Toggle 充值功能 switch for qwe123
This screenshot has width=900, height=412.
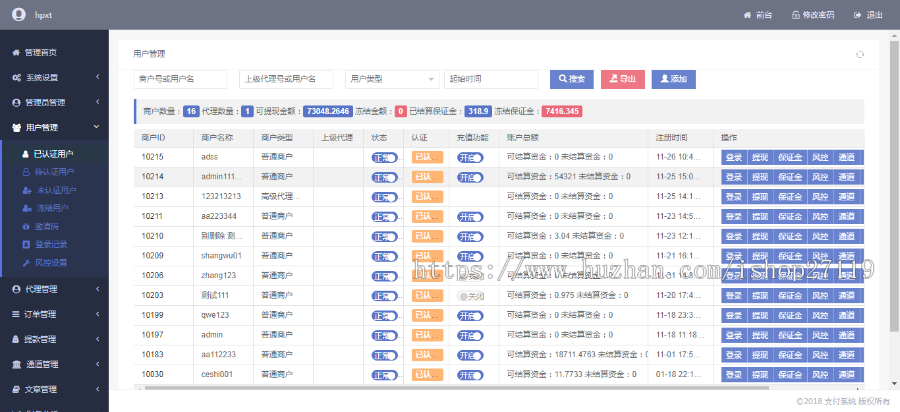click(470, 316)
